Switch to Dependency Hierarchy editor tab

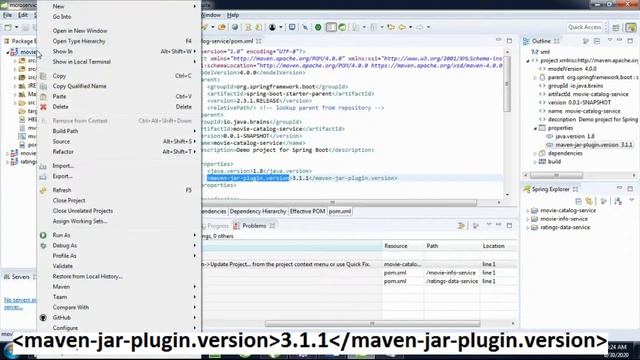click(258, 211)
